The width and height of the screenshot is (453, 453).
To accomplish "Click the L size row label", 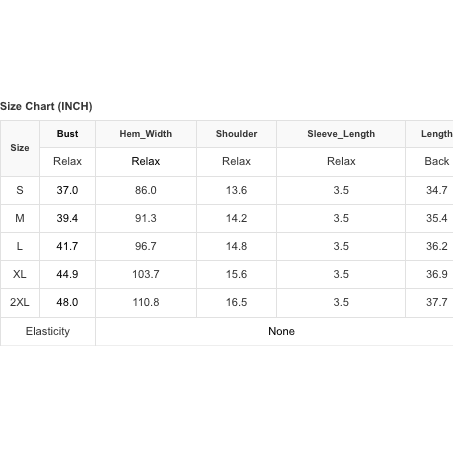I will pyautogui.click(x=20, y=246).
